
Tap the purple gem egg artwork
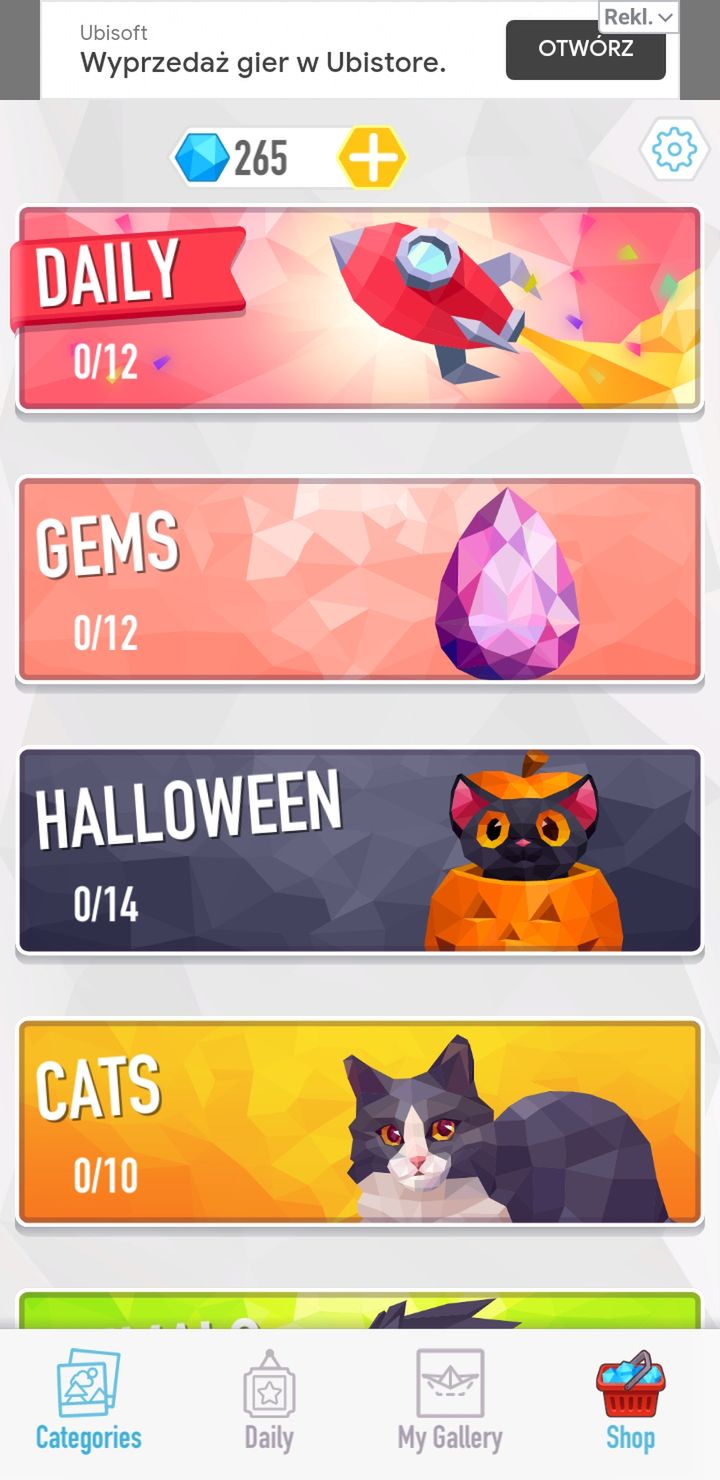[507, 584]
